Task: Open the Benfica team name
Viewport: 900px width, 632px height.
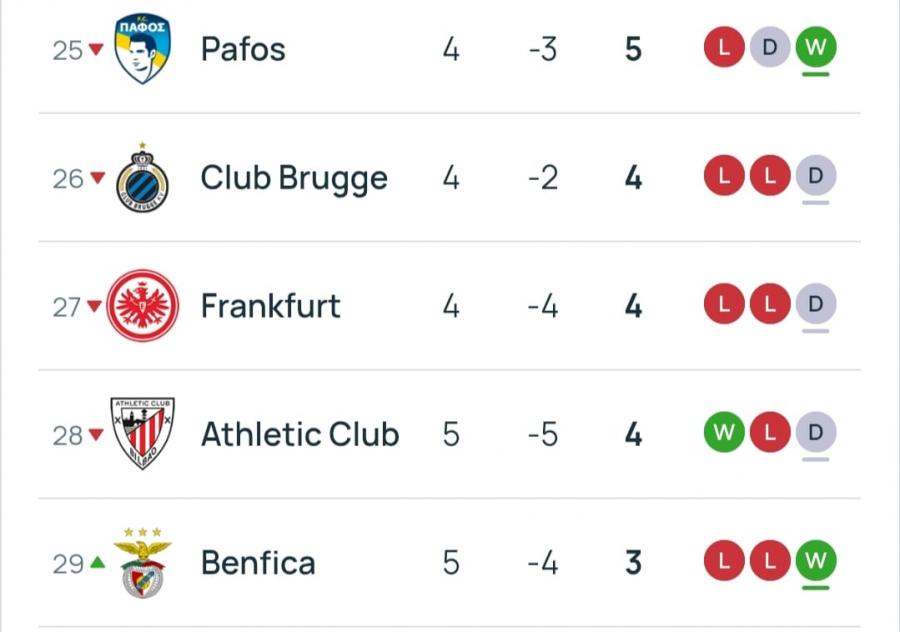Action: coord(258,563)
